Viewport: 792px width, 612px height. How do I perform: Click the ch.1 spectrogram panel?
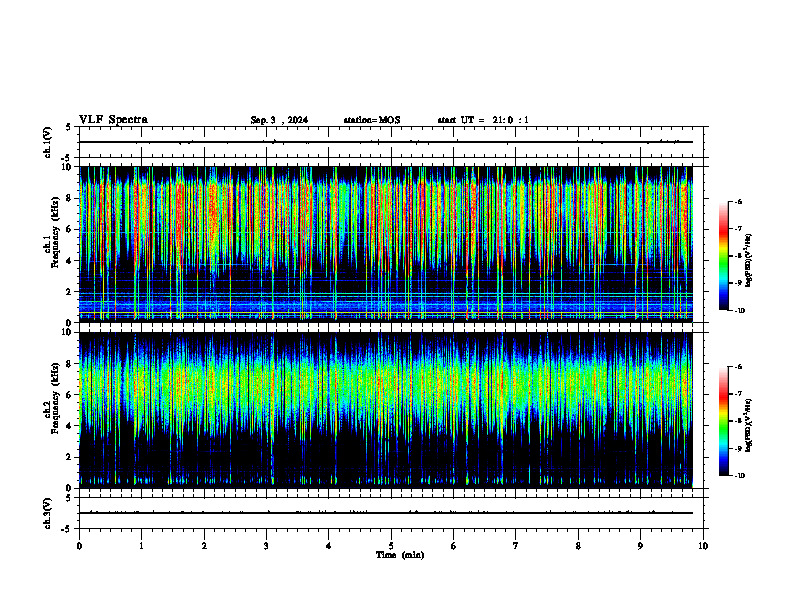(x=386, y=244)
